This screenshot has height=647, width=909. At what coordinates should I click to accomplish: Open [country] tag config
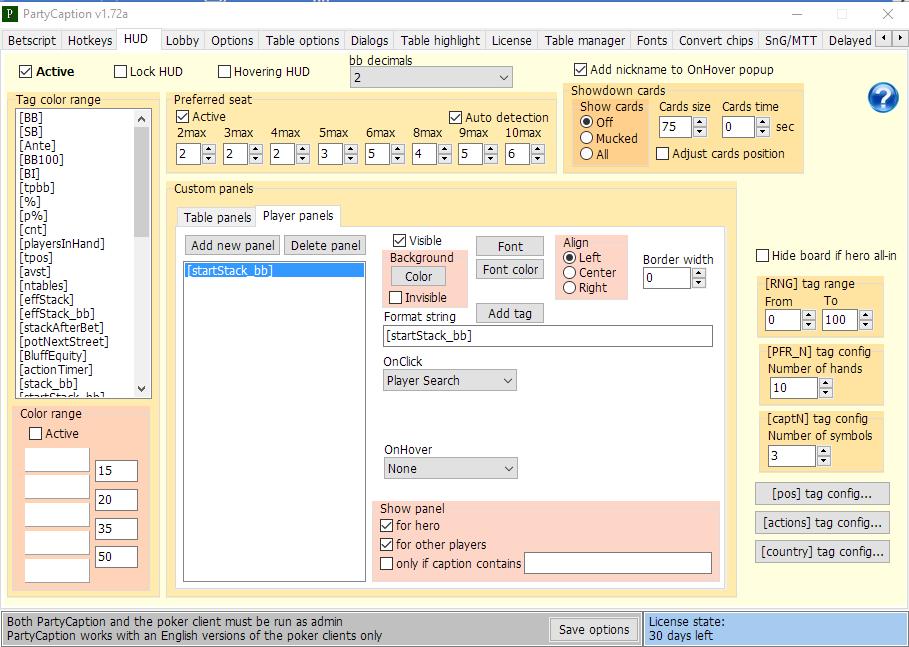pyautogui.click(x=822, y=551)
